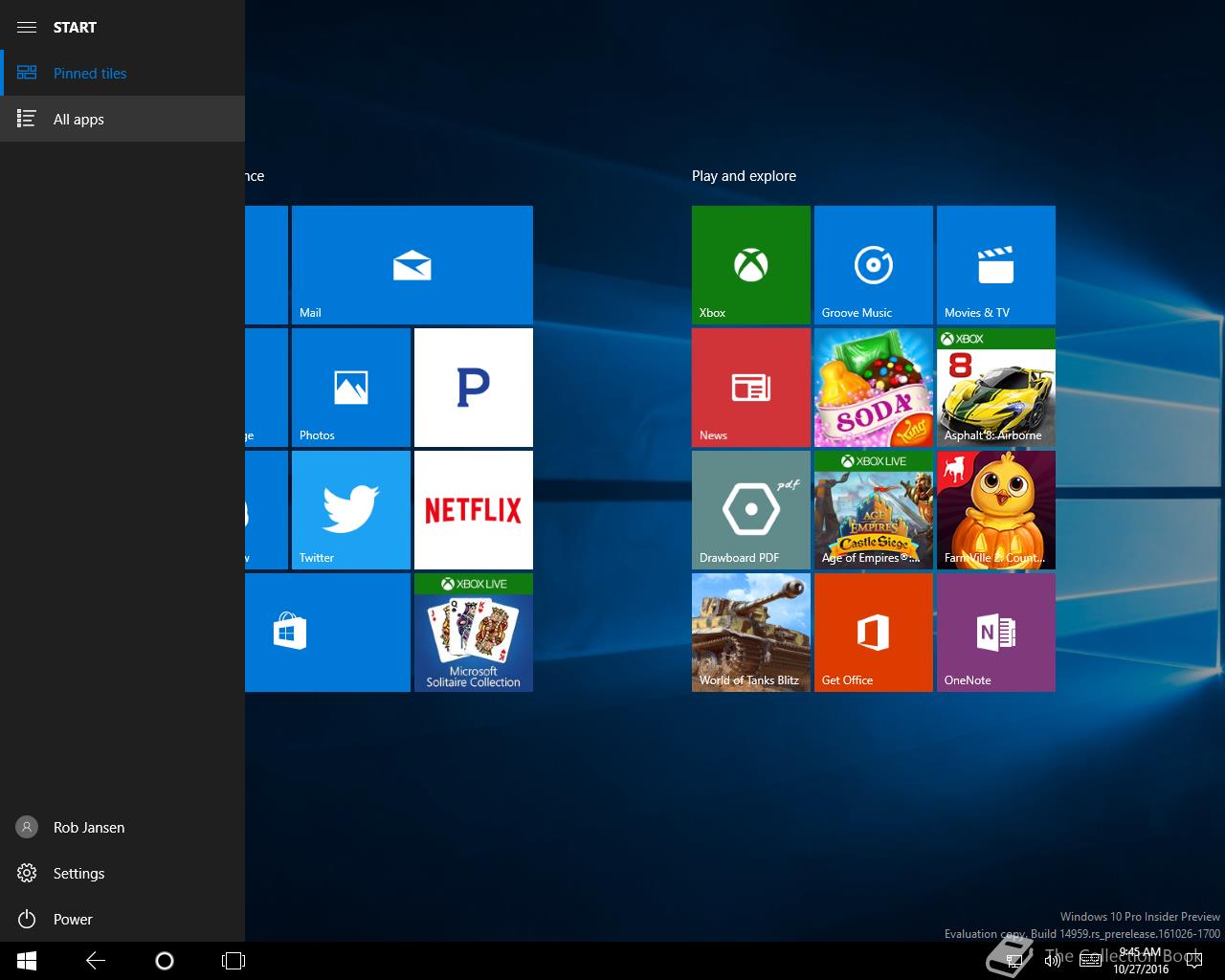Open the Windows Store tile
Screen dimensions: 1225x980
coord(327,633)
